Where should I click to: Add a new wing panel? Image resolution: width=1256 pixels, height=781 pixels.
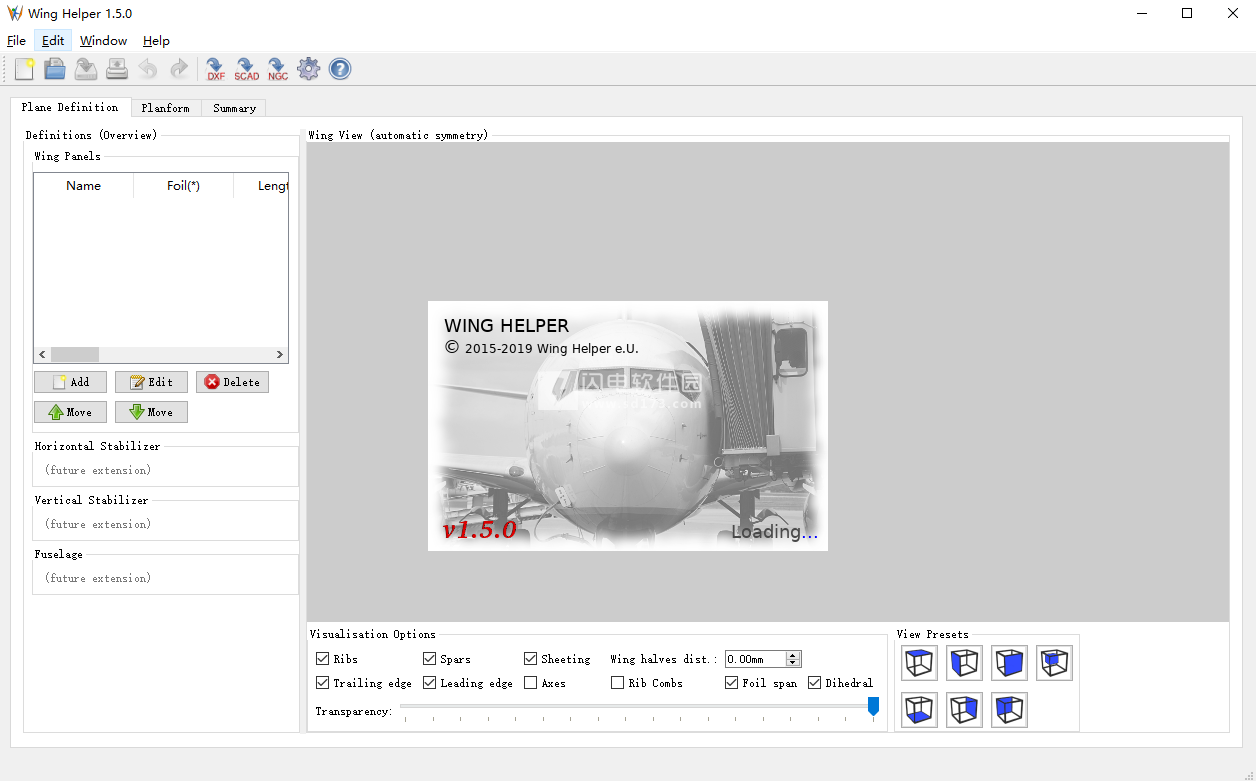pos(70,382)
